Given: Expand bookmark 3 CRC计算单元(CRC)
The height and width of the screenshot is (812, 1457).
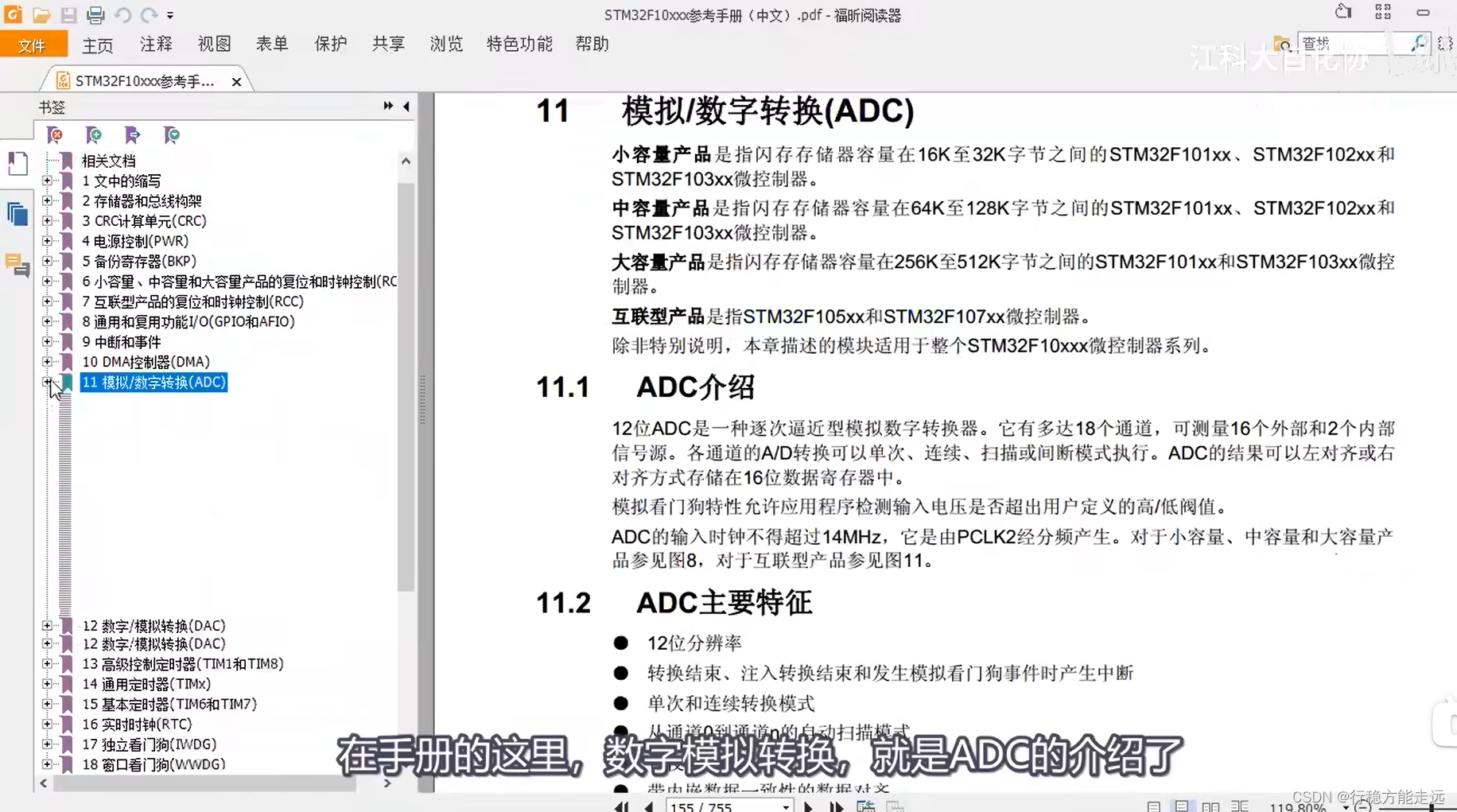Looking at the screenshot, I should [48, 221].
